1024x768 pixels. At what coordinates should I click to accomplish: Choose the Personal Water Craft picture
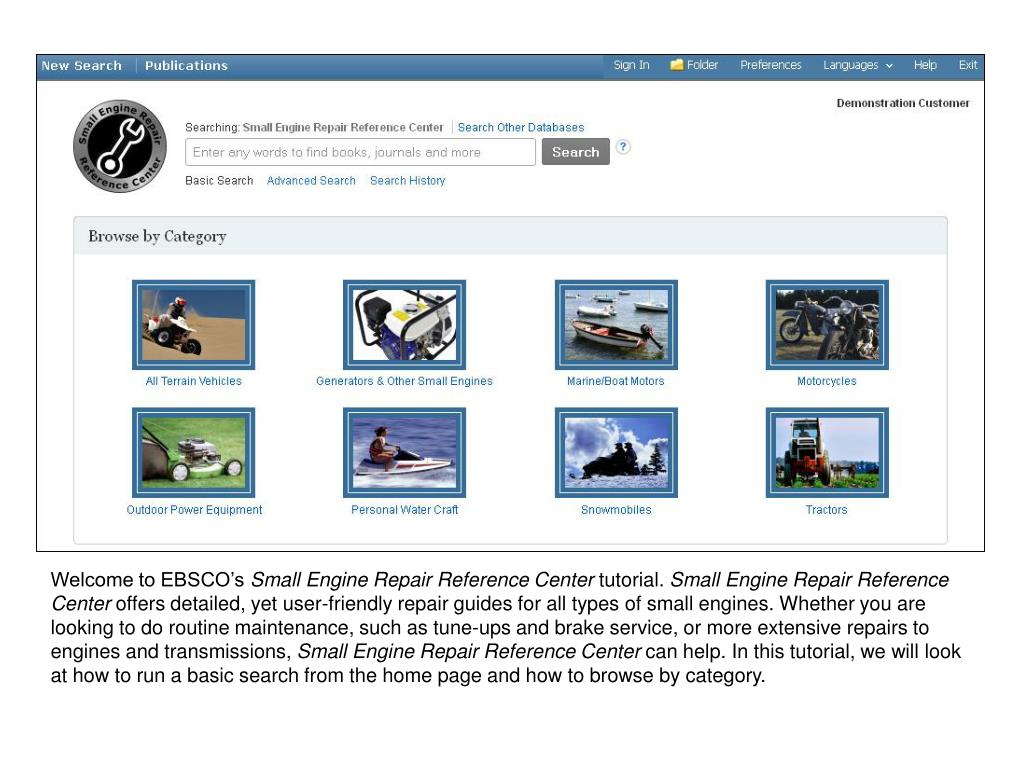(x=404, y=453)
